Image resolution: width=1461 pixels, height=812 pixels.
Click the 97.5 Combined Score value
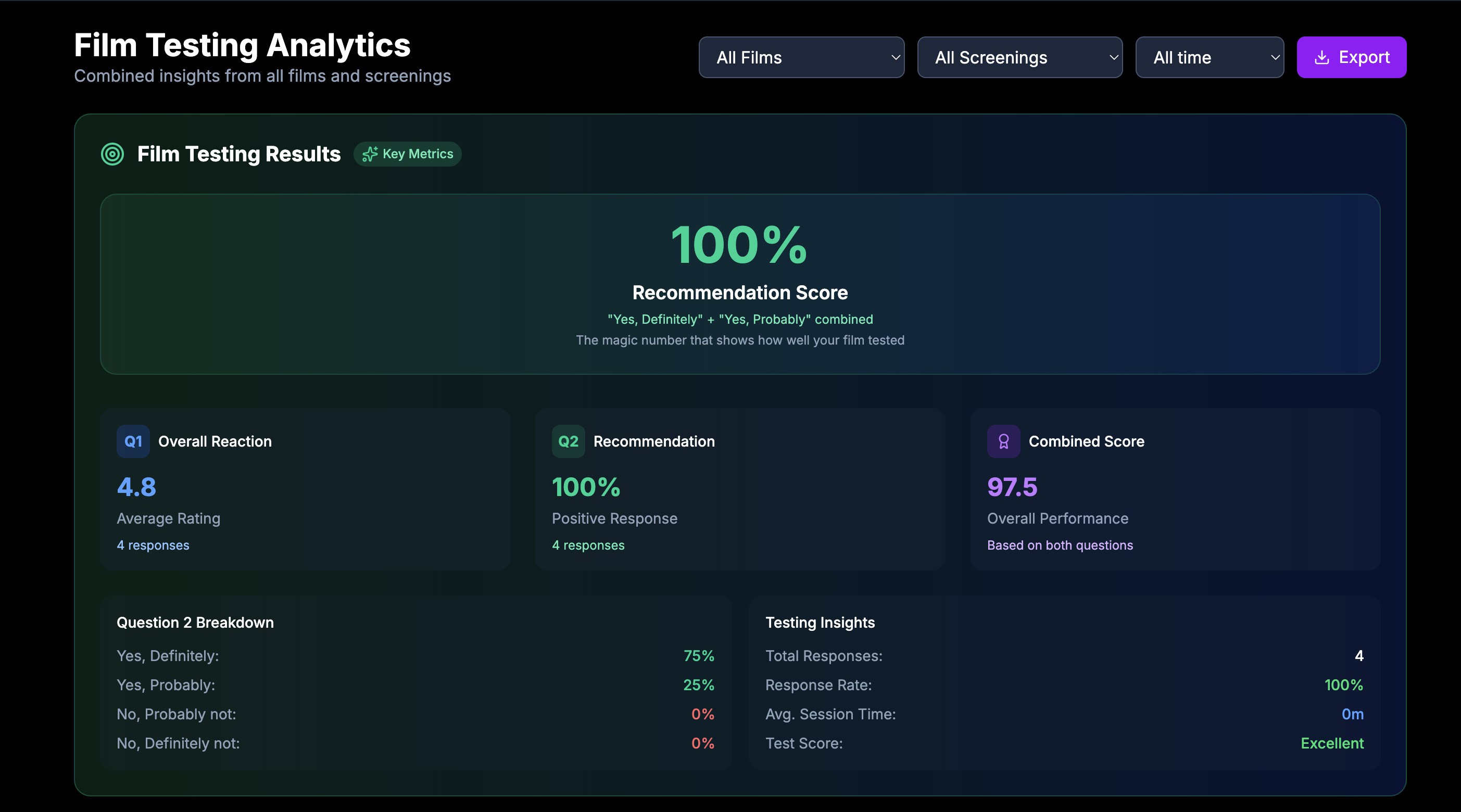pyautogui.click(x=1012, y=487)
